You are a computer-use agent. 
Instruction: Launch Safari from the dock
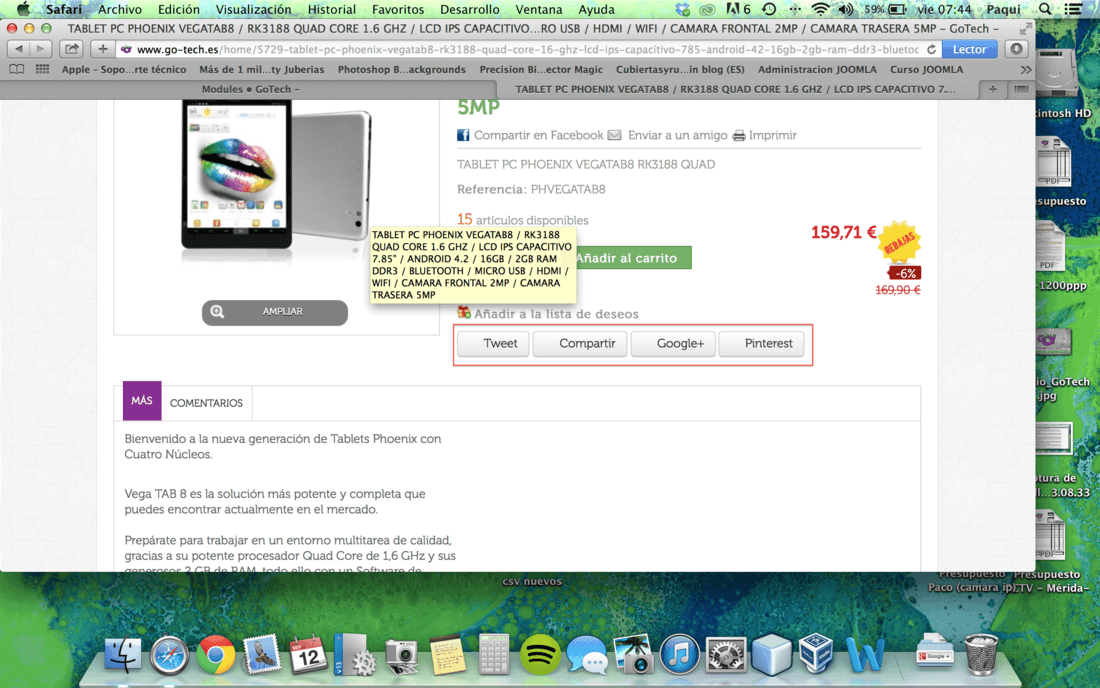pyautogui.click(x=169, y=656)
